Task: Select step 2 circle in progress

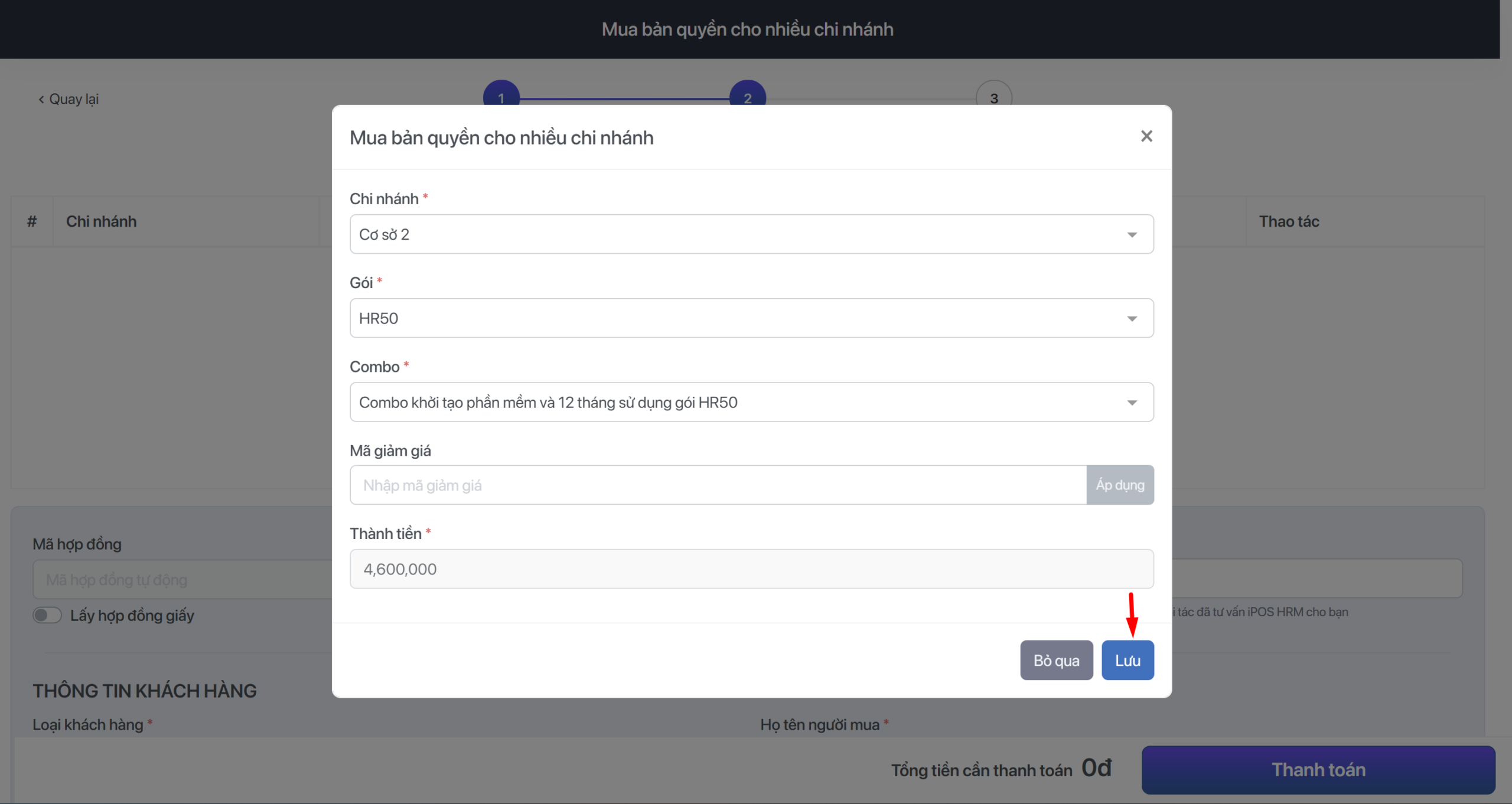Action: click(x=747, y=94)
